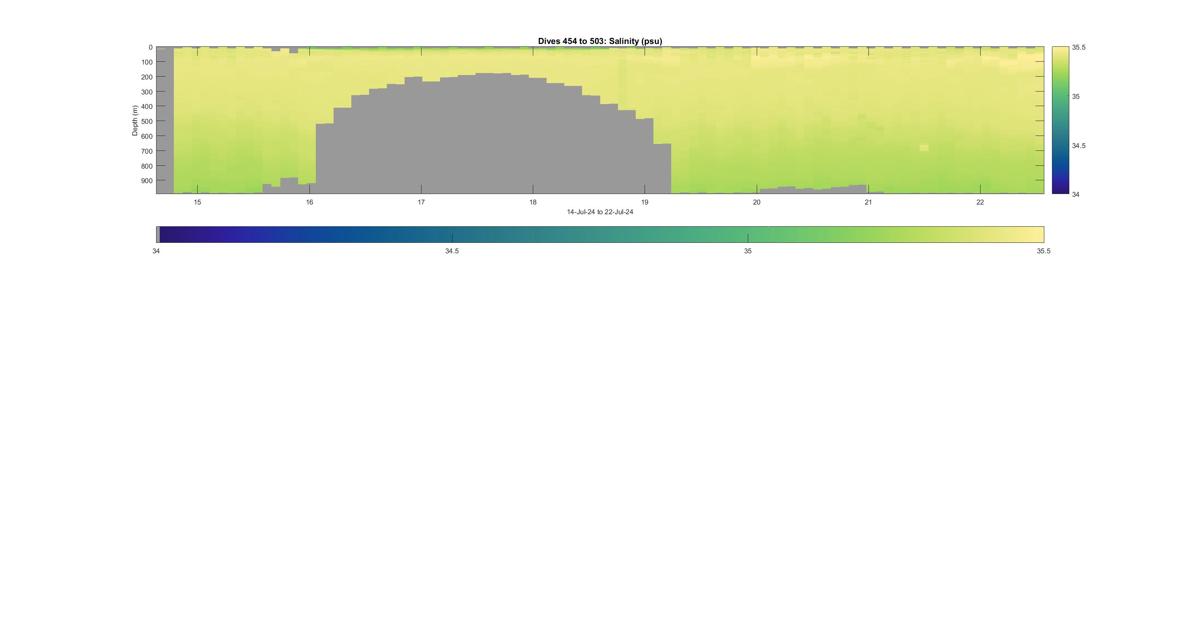Click the horizontal colorbar below the plot
This screenshot has height=622, width=1200.
coord(600,234)
